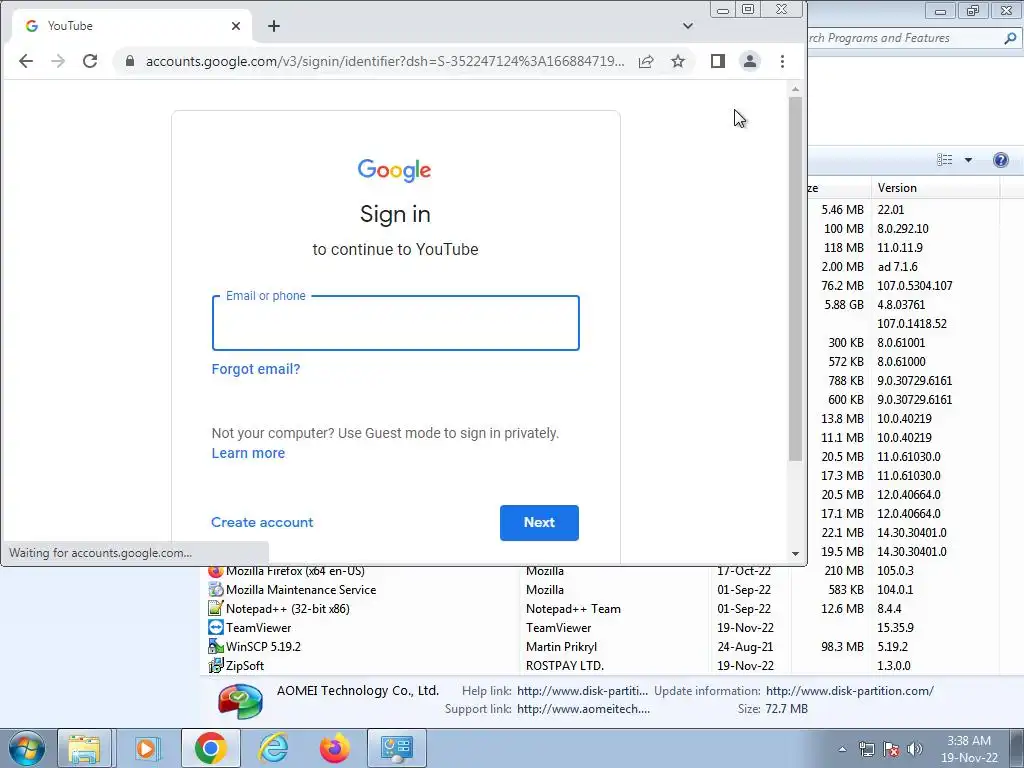
Task: Open Firefox from taskbar
Action: [334, 748]
